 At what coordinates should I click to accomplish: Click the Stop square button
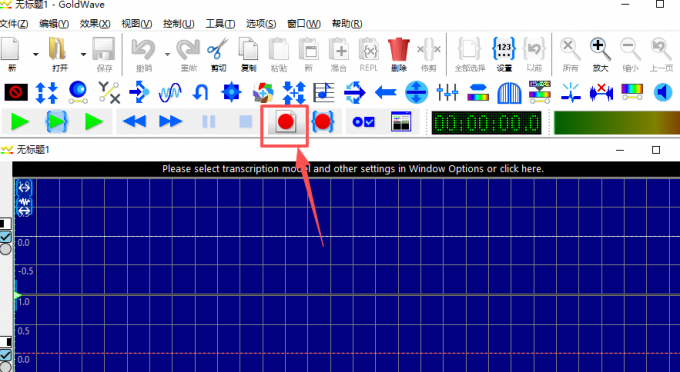click(x=245, y=122)
